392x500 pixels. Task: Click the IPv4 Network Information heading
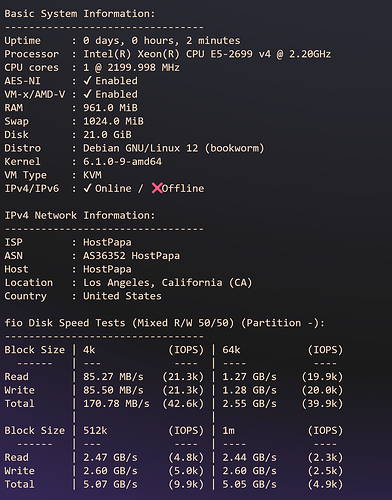(80, 215)
